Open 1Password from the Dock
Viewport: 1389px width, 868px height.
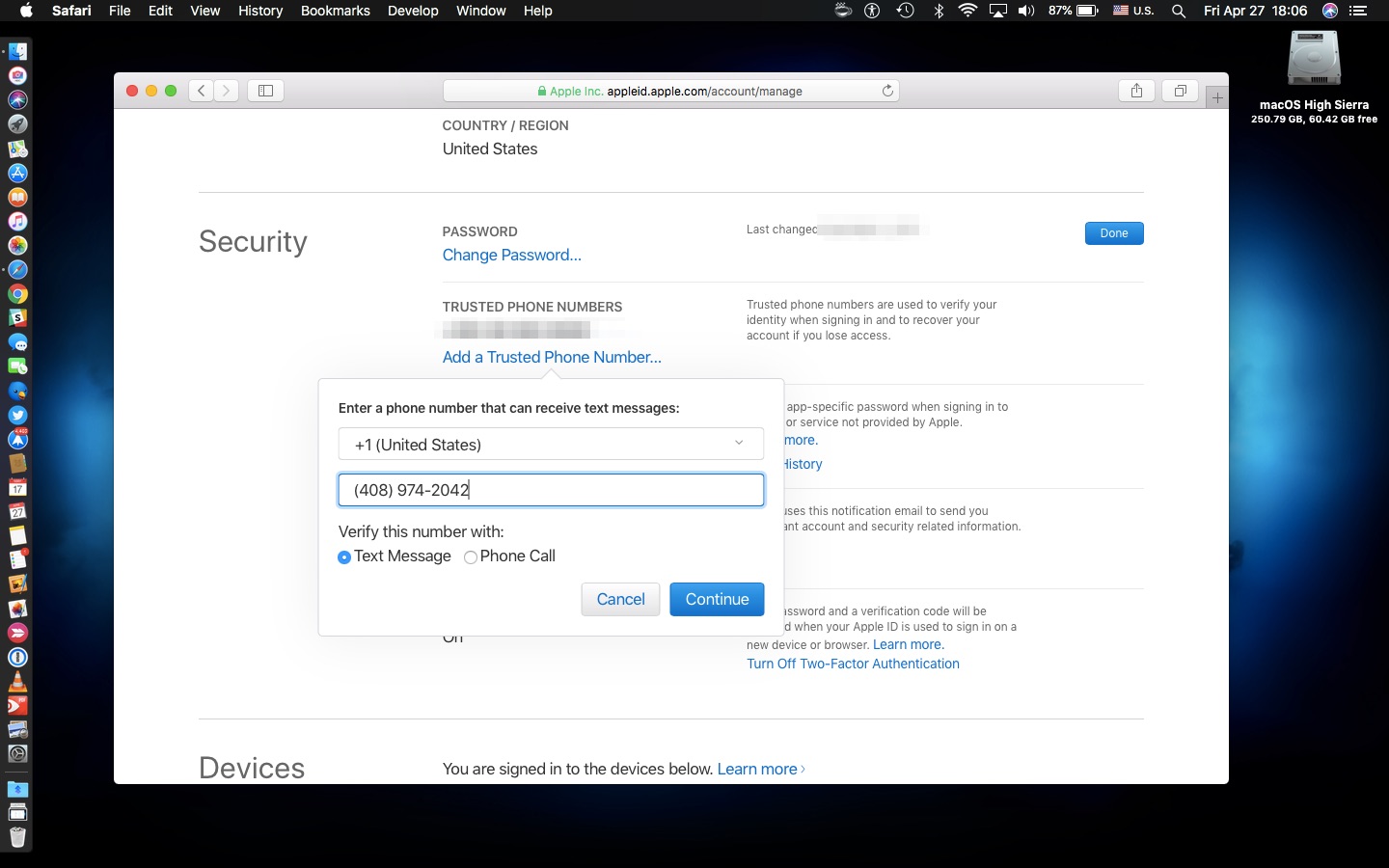click(x=17, y=657)
